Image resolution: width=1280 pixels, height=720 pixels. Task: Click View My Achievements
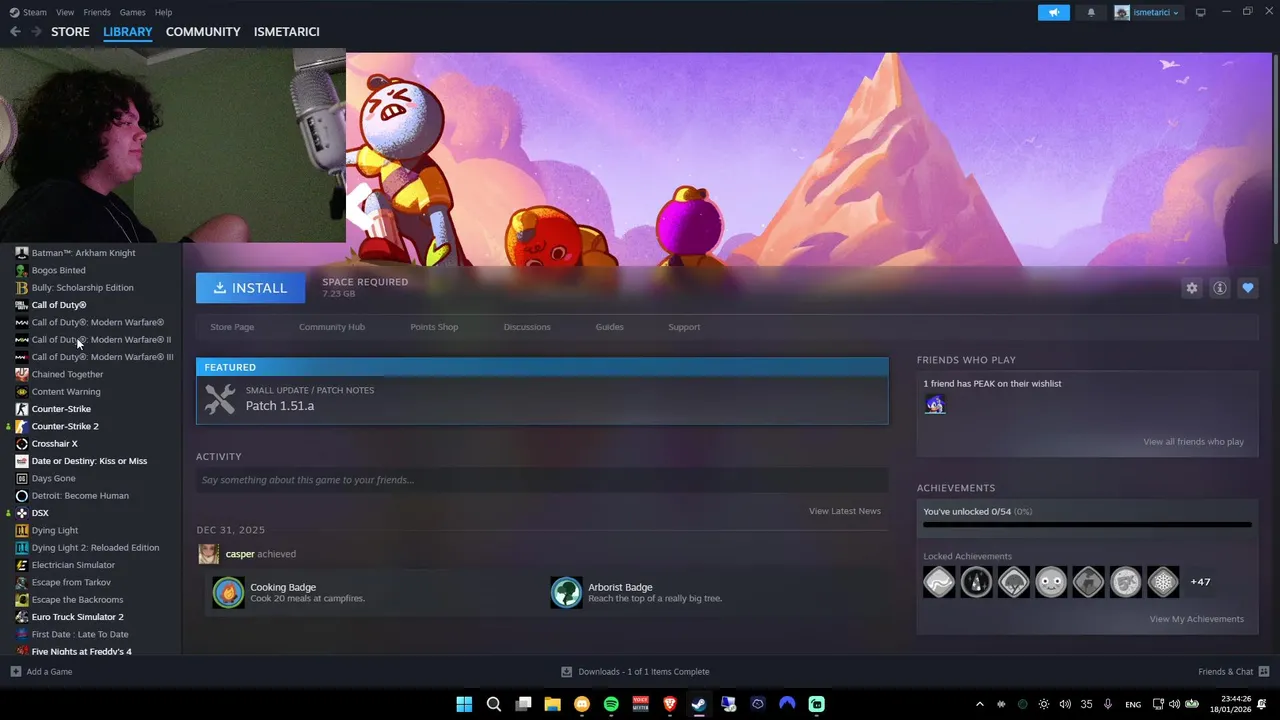1196,619
